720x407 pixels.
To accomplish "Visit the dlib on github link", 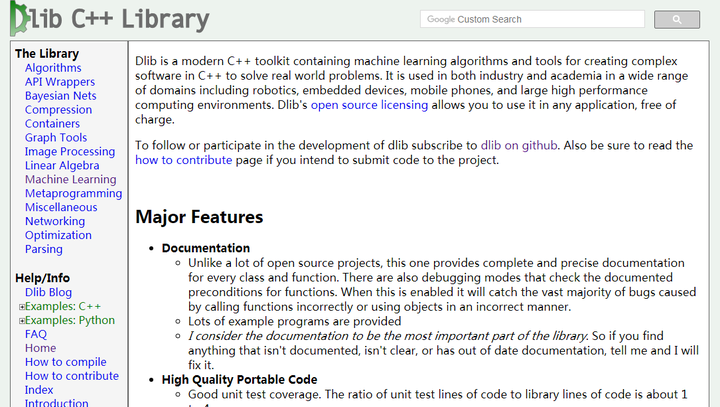I will click(x=519, y=145).
